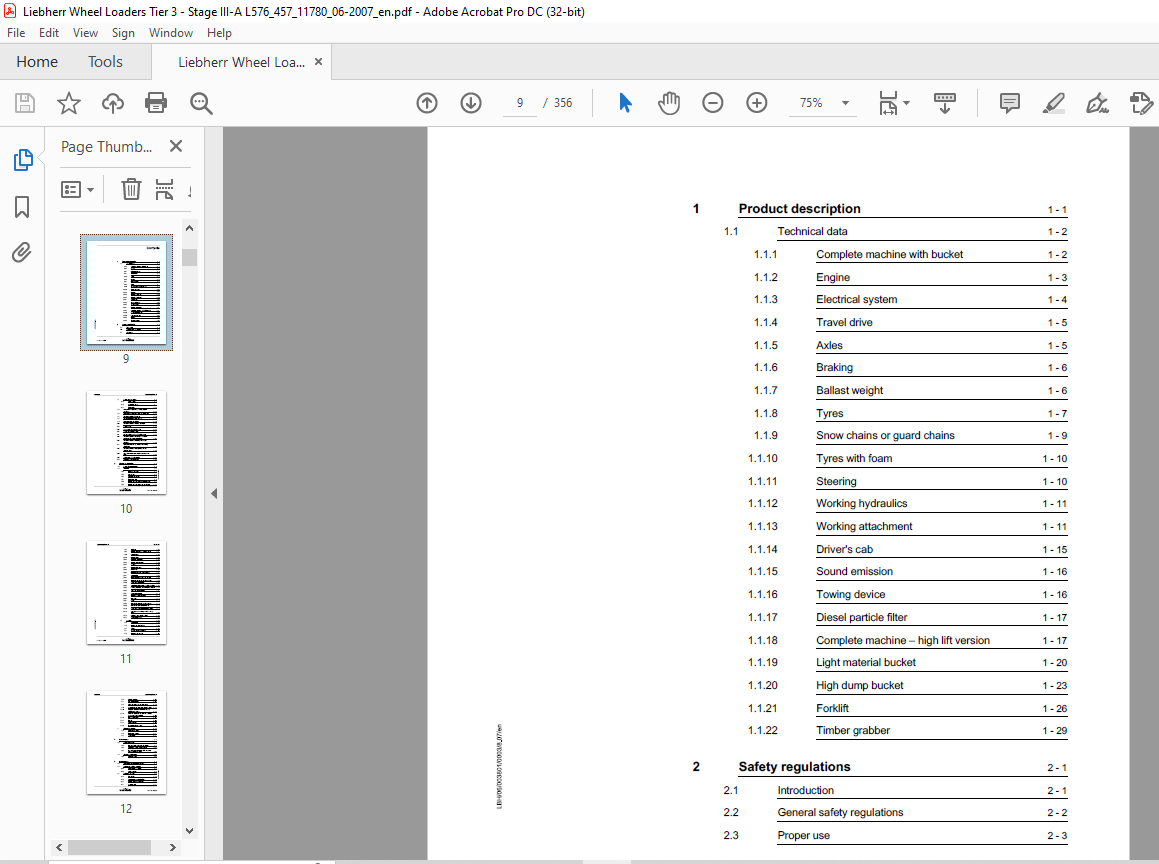The width and height of the screenshot is (1159, 864).
Task: Open the Window menu
Action: pos(171,33)
